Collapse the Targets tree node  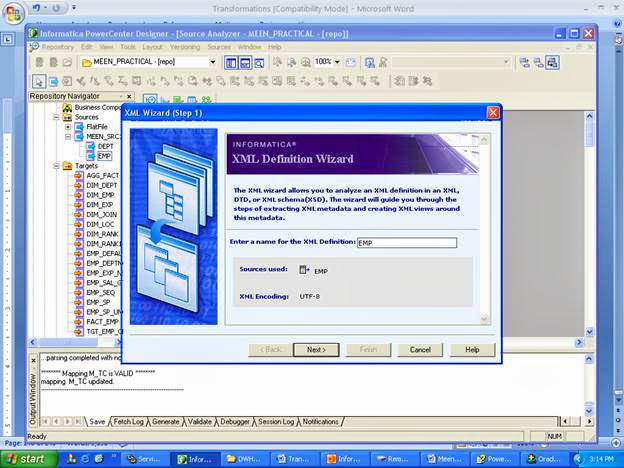(x=57, y=166)
